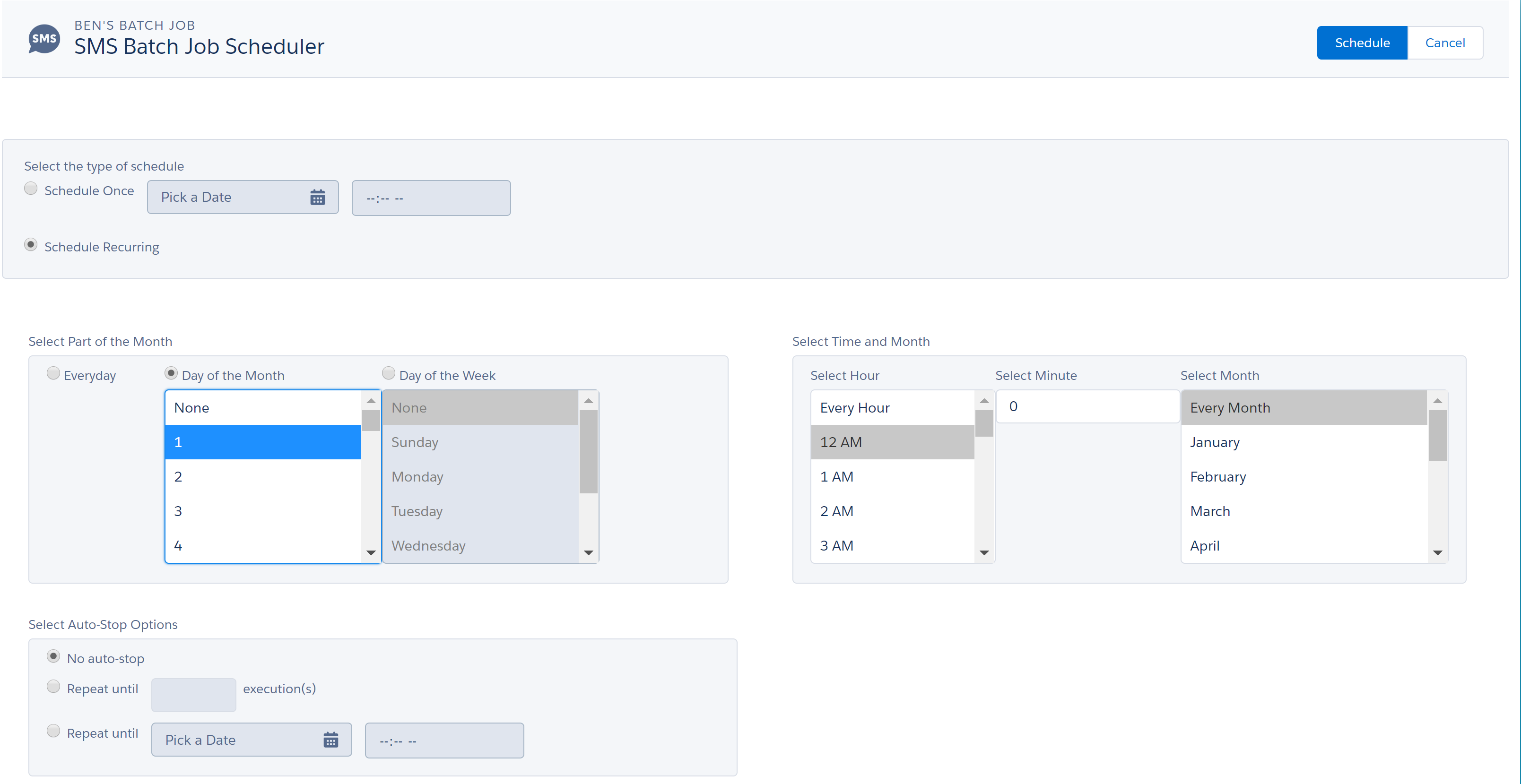Select February in the Select Month list
This screenshot has height=784, width=1521.
tap(1303, 477)
